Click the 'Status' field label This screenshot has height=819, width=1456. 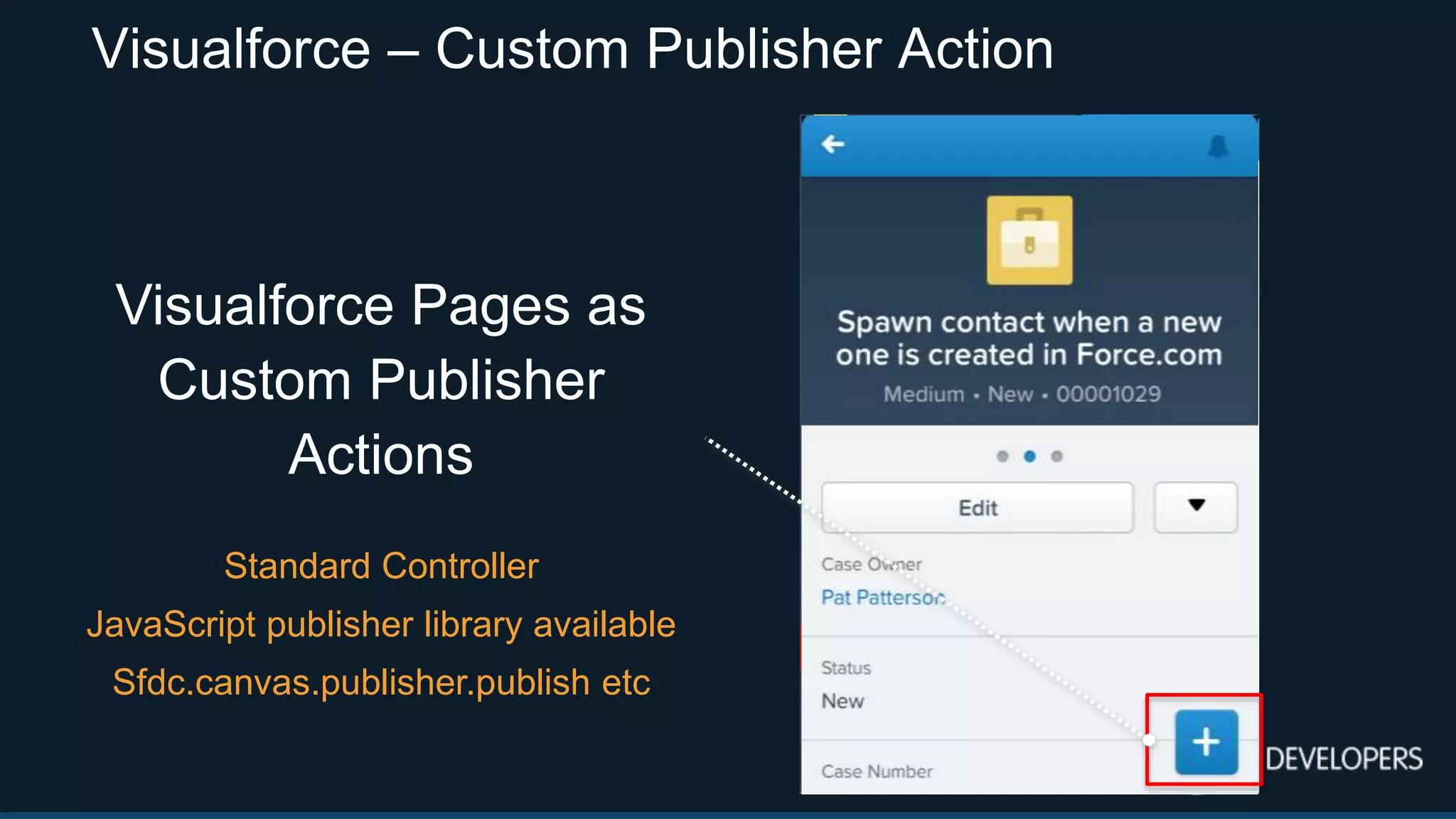pos(846,668)
